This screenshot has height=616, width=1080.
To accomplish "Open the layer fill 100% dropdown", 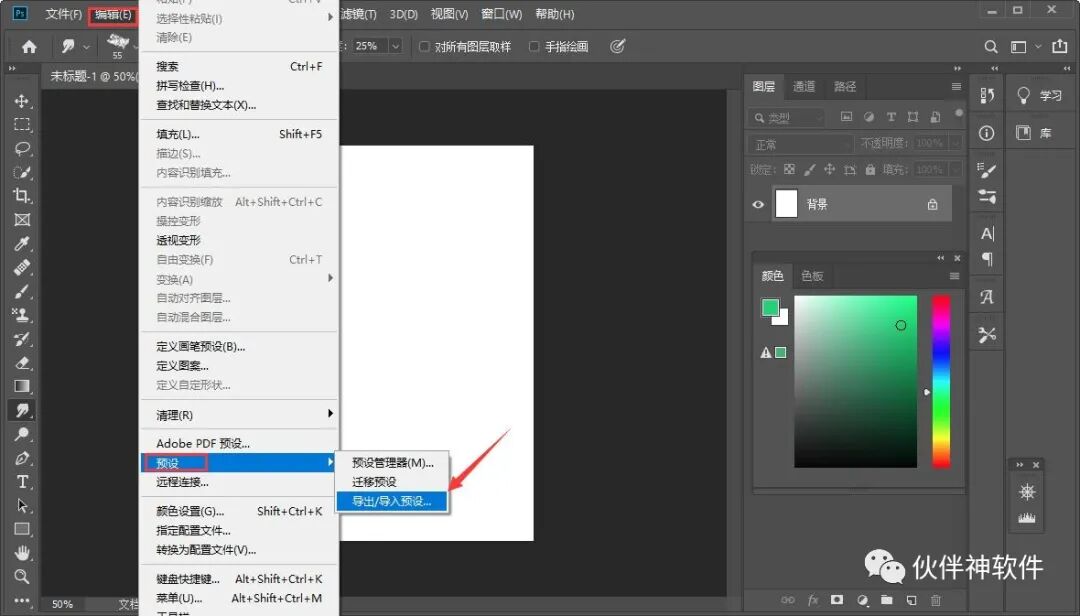I will [955, 170].
